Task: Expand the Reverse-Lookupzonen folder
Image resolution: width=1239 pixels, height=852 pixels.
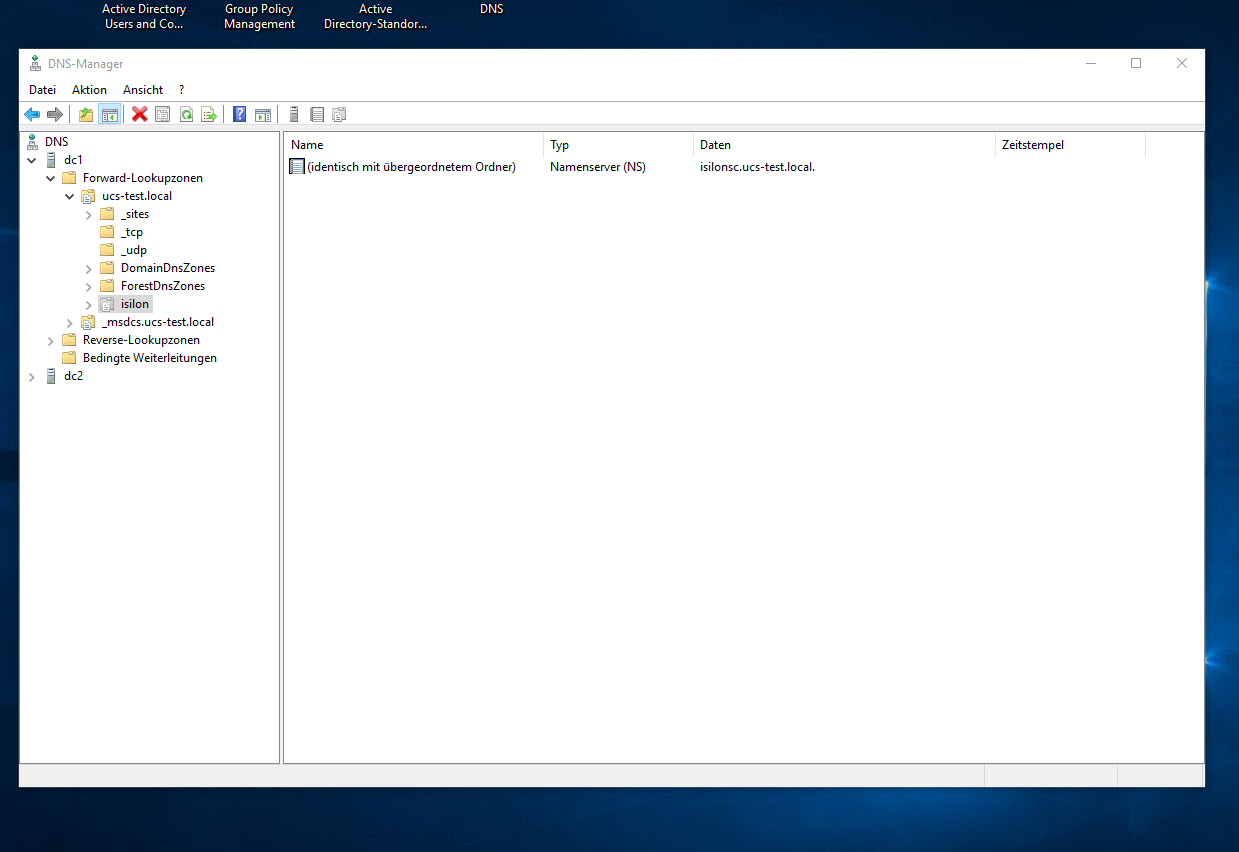Action: (x=51, y=341)
